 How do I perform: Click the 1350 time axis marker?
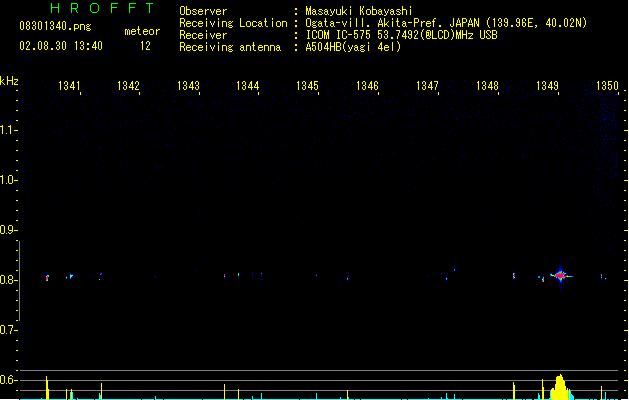pyautogui.click(x=607, y=86)
